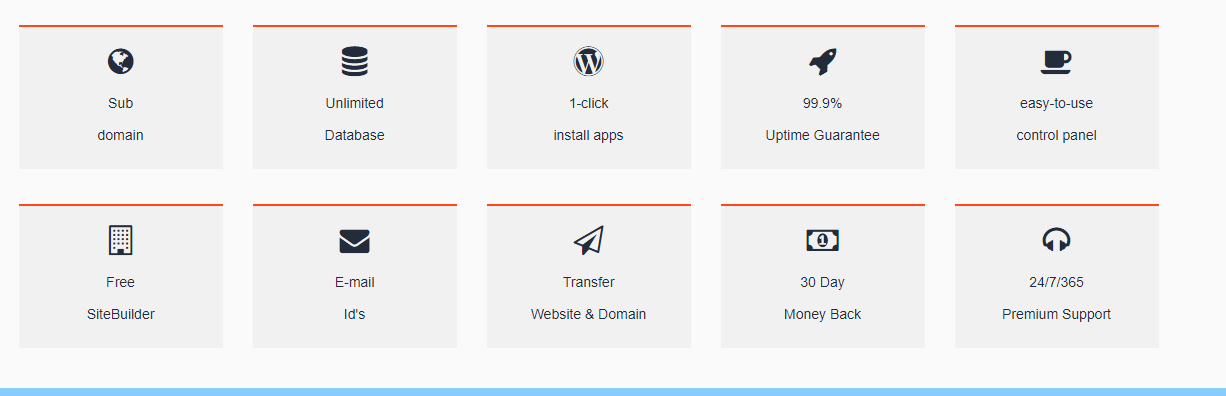This screenshot has width=1226, height=396.
Task: Click the '24/7/365' text
Action: [1057, 282]
